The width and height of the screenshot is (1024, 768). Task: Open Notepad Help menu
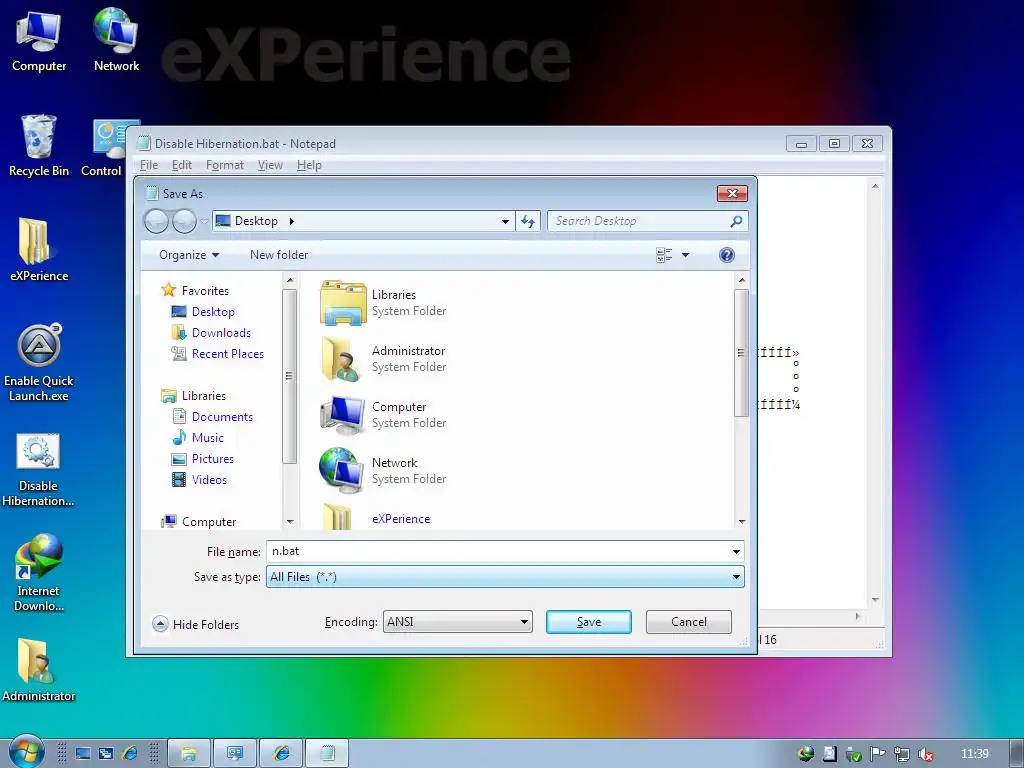click(x=309, y=165)
